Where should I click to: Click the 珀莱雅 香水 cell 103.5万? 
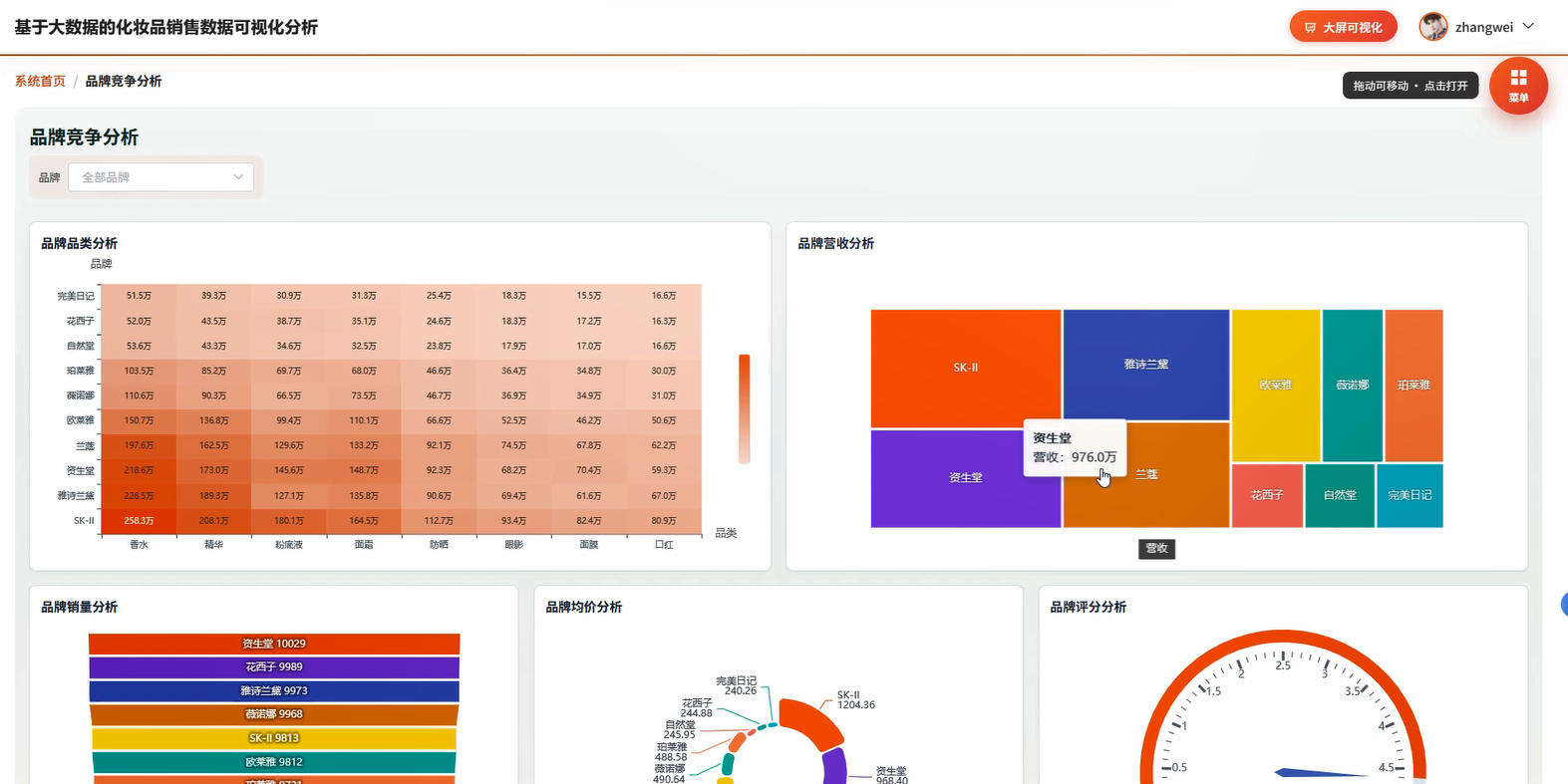(x=139, y=372)
